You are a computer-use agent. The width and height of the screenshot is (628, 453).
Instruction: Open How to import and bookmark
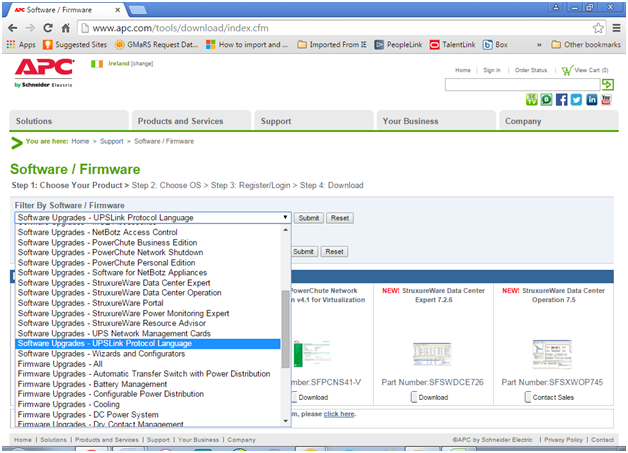point(247,44)
